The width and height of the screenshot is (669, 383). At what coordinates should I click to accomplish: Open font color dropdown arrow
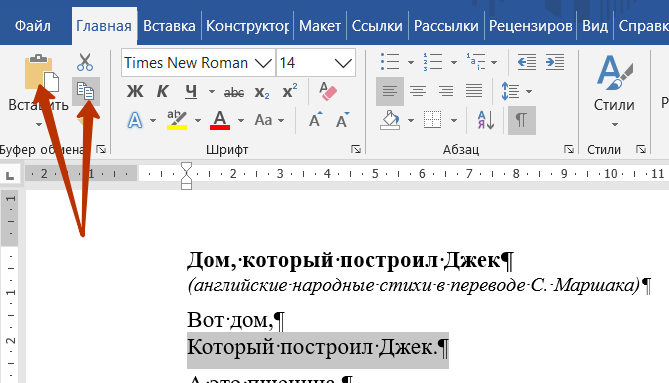pyautogui.click(x=241, y=121)
